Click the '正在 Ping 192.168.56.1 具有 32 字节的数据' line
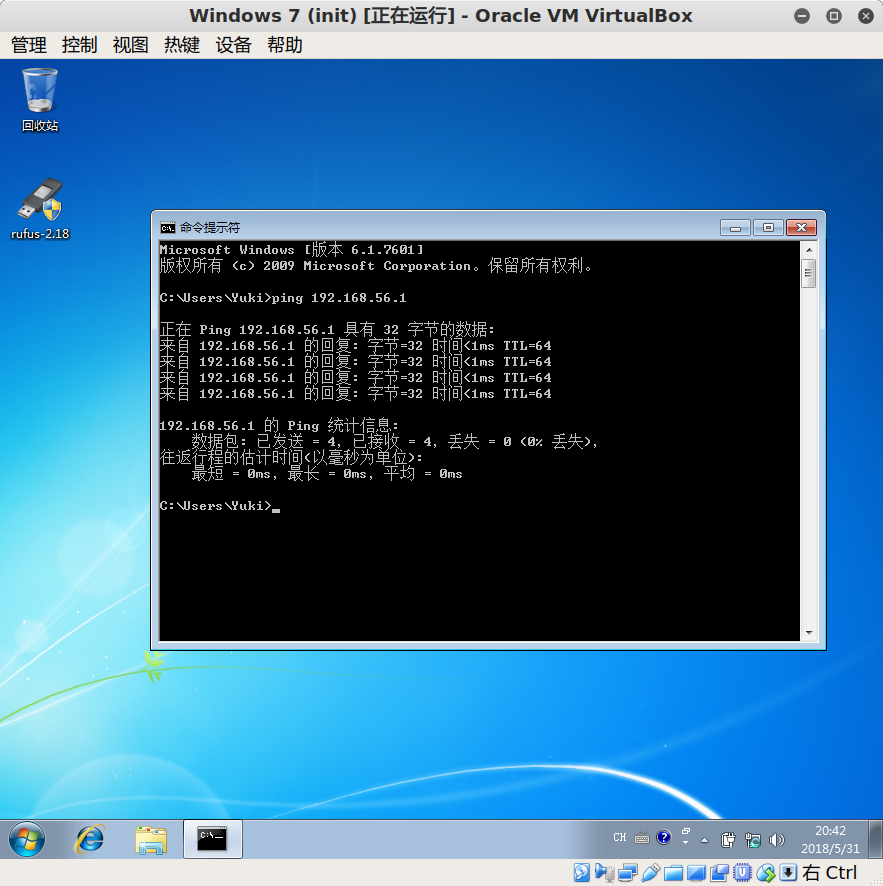Screen dimensions: 883x886 point(327,329)
